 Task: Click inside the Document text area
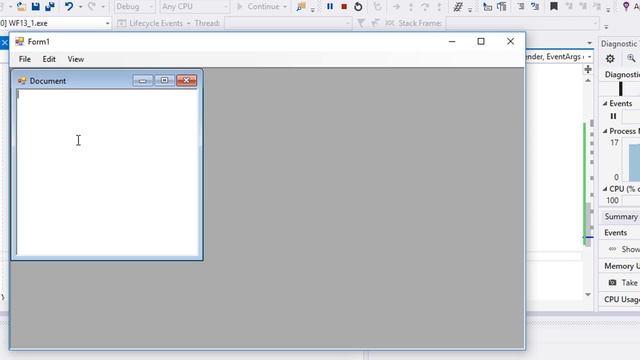coord(107,172)
